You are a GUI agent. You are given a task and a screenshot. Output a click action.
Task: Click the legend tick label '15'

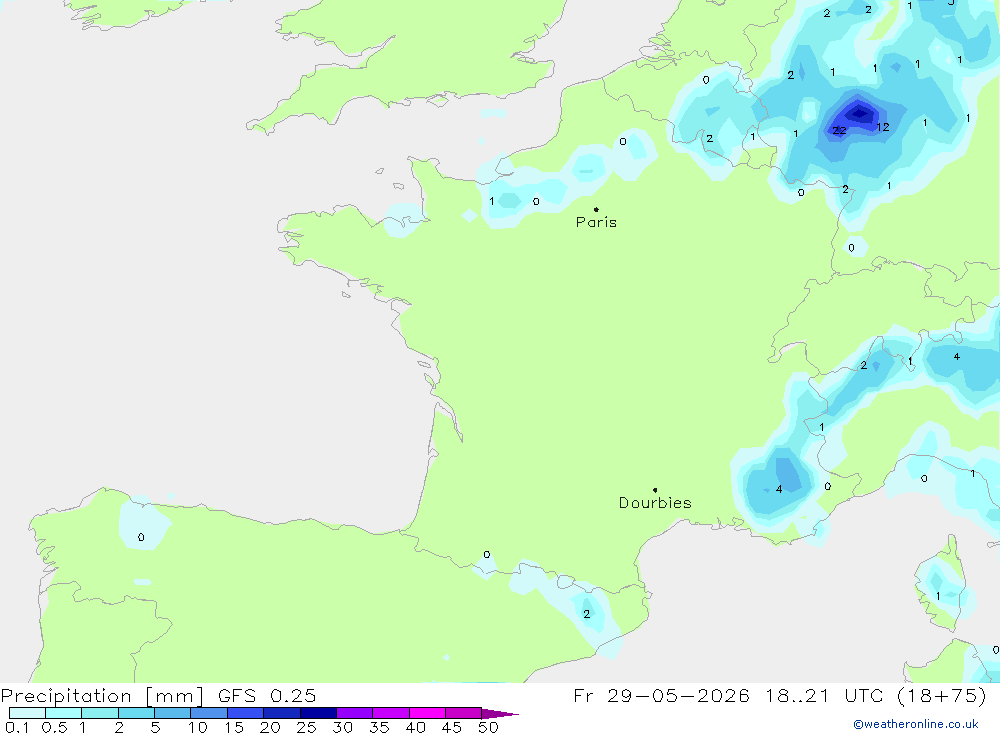click(234, 727)
